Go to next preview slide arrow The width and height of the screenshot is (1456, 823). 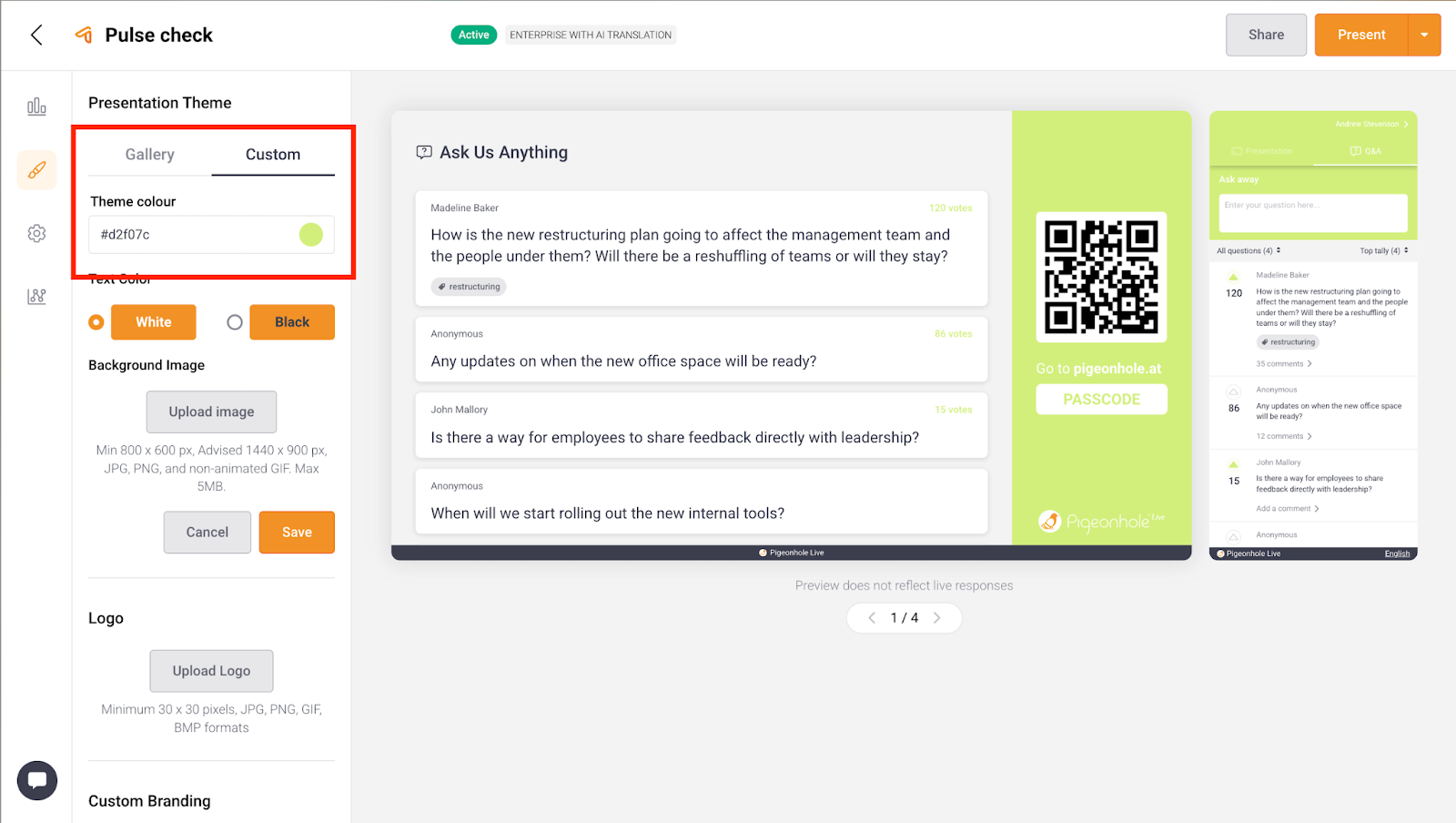coord(936,618)
